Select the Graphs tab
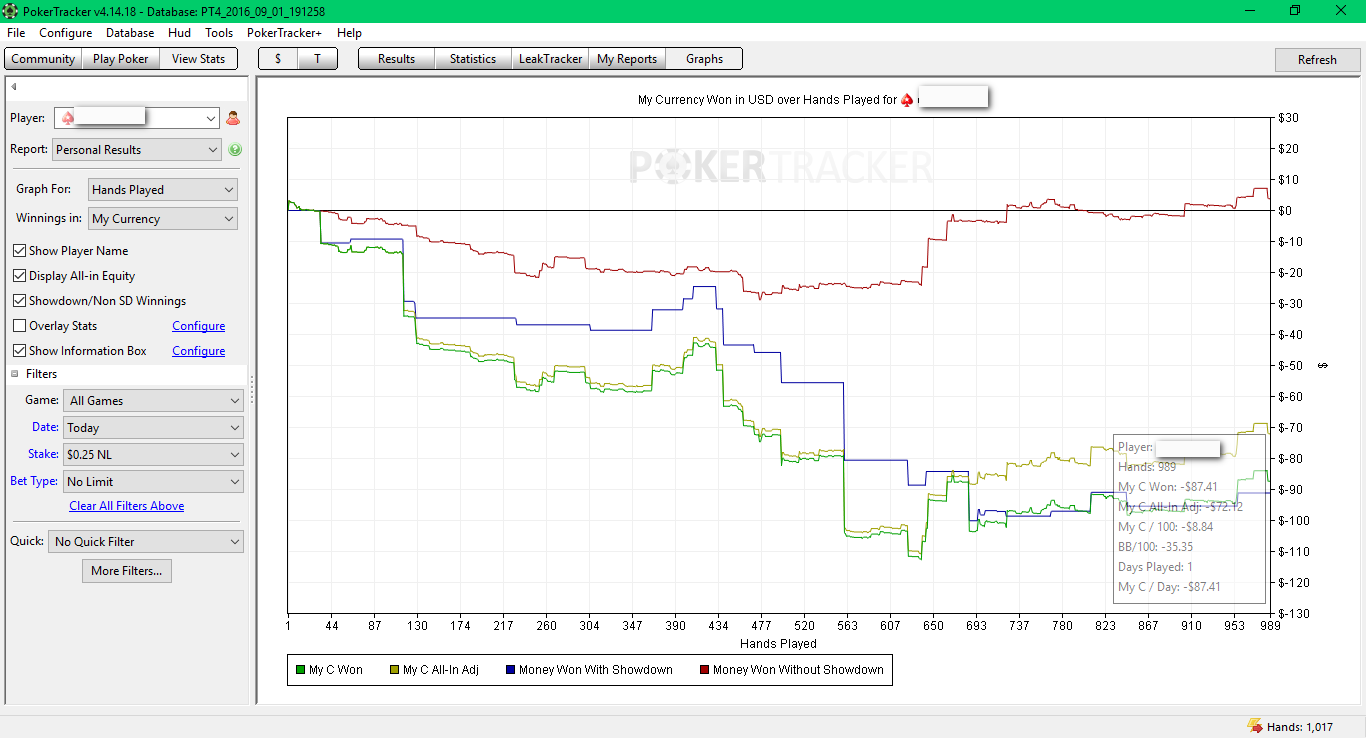This screenshot has height=738, width=1366. (704, 59)
